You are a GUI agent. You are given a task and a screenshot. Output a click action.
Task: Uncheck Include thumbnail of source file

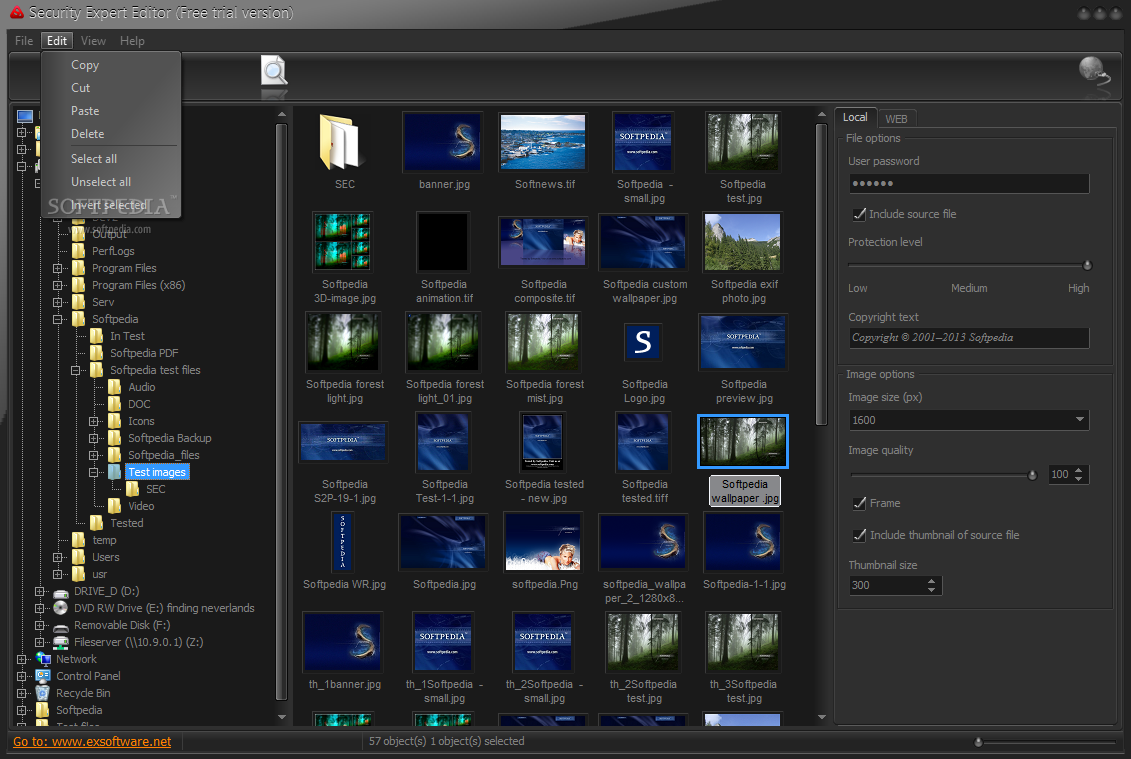(859, 535)
